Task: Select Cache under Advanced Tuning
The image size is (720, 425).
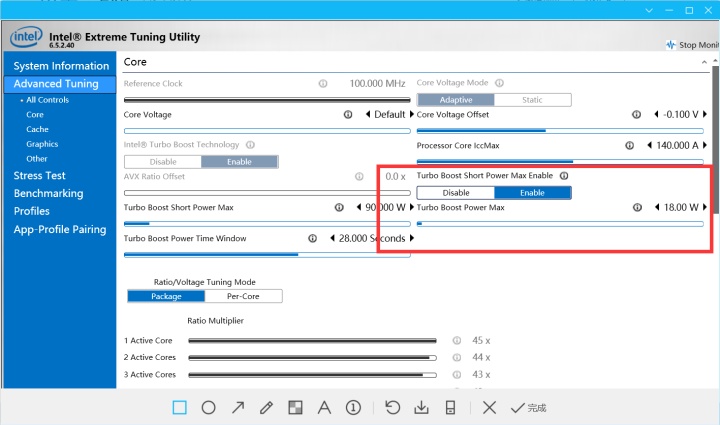Action: 37,129
